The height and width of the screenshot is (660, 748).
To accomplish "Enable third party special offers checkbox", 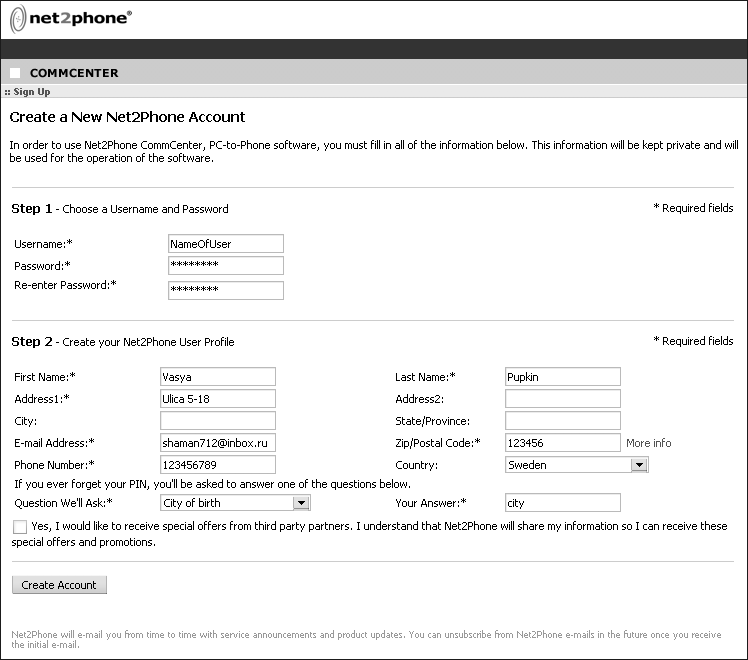I will (20, 527).
